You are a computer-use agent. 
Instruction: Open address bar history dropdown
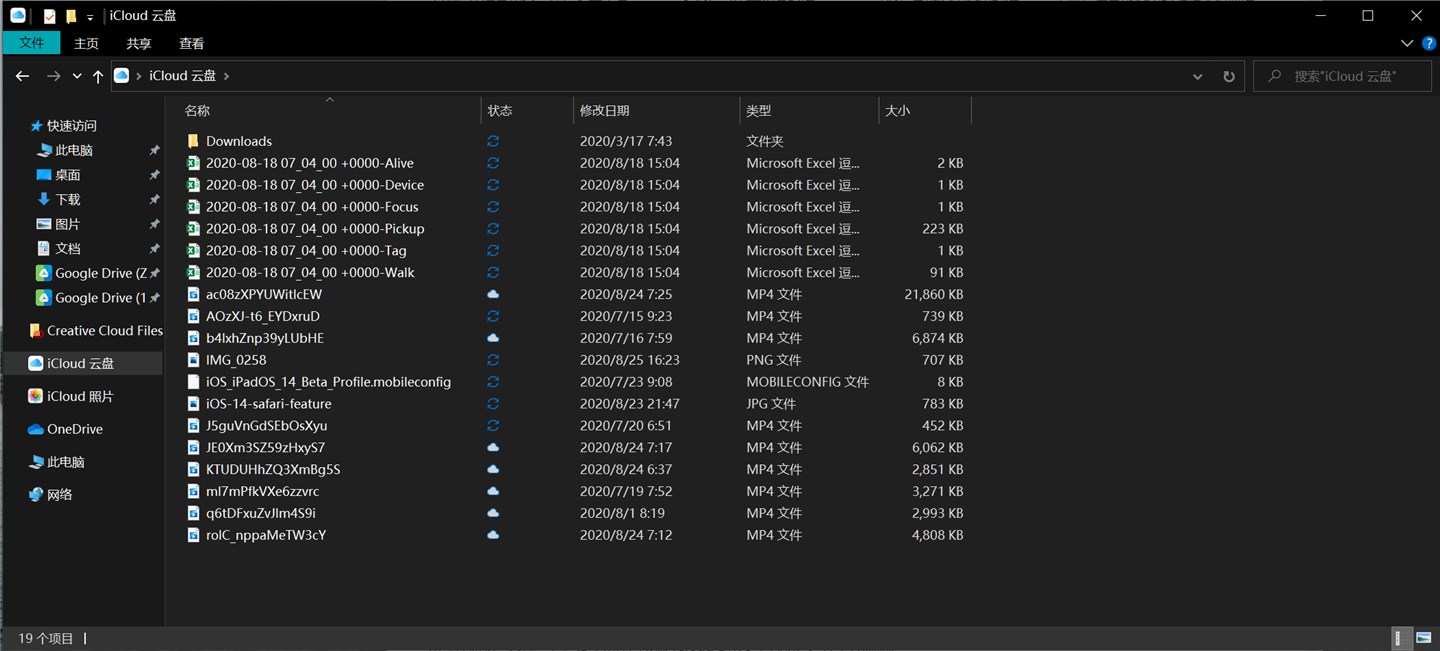pyautogui.click(x=1198, y=76)
